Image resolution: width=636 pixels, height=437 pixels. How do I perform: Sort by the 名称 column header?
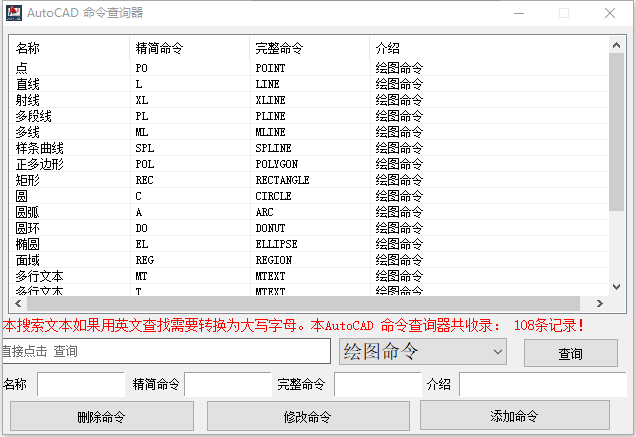(x=69, y=48)
